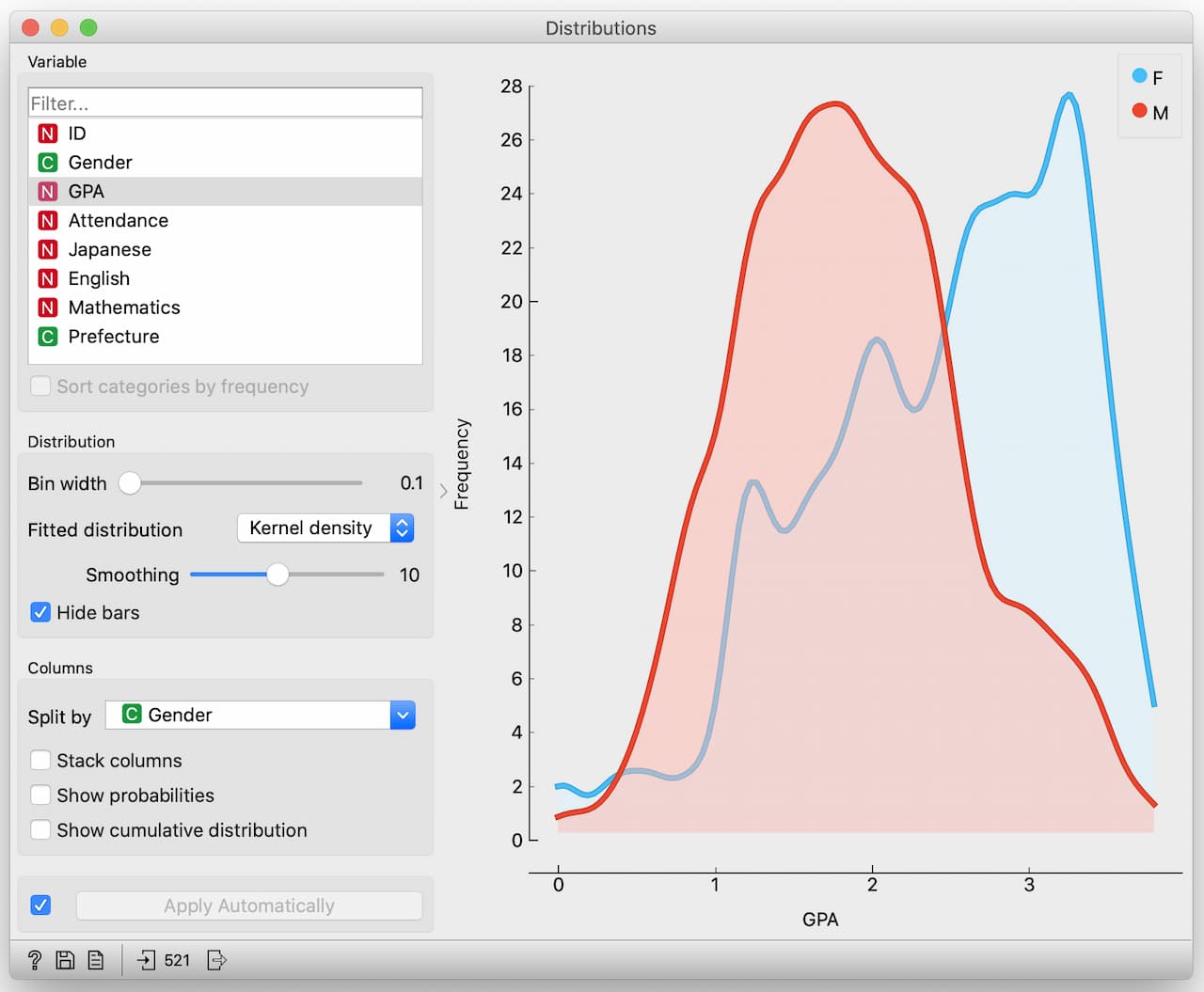Select the Prefecture categorical variable
Image resolution: width=1204 pixels, height=992 pixels.
click(113, 337)
